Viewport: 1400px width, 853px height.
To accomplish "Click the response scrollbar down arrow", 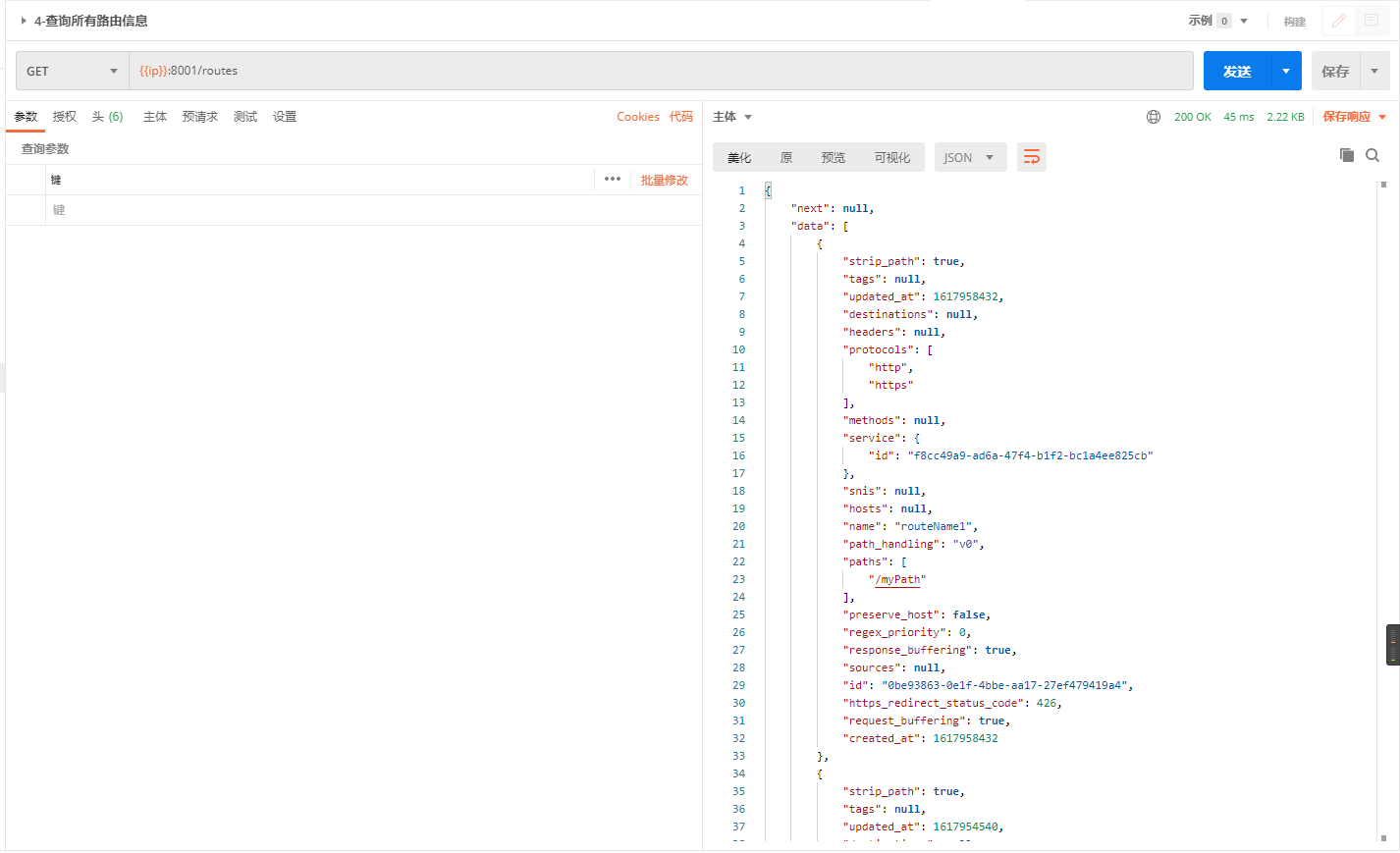I will 1383,838.
